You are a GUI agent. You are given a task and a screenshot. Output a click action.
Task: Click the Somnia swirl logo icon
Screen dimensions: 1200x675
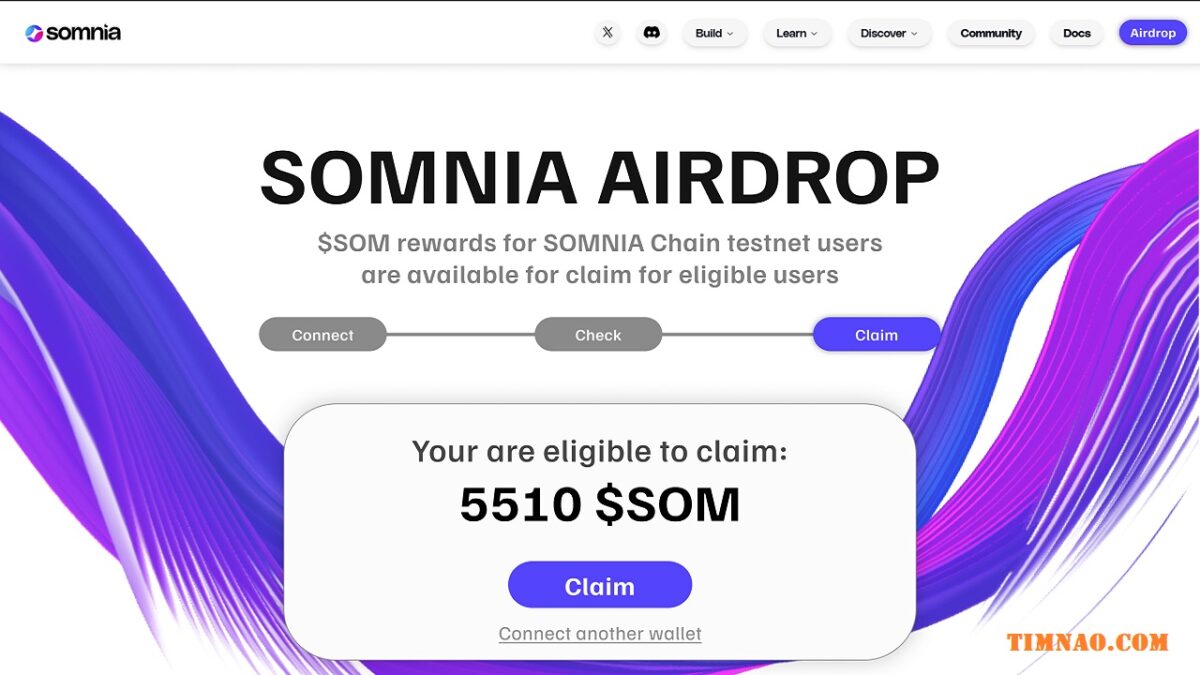[34, 33]
